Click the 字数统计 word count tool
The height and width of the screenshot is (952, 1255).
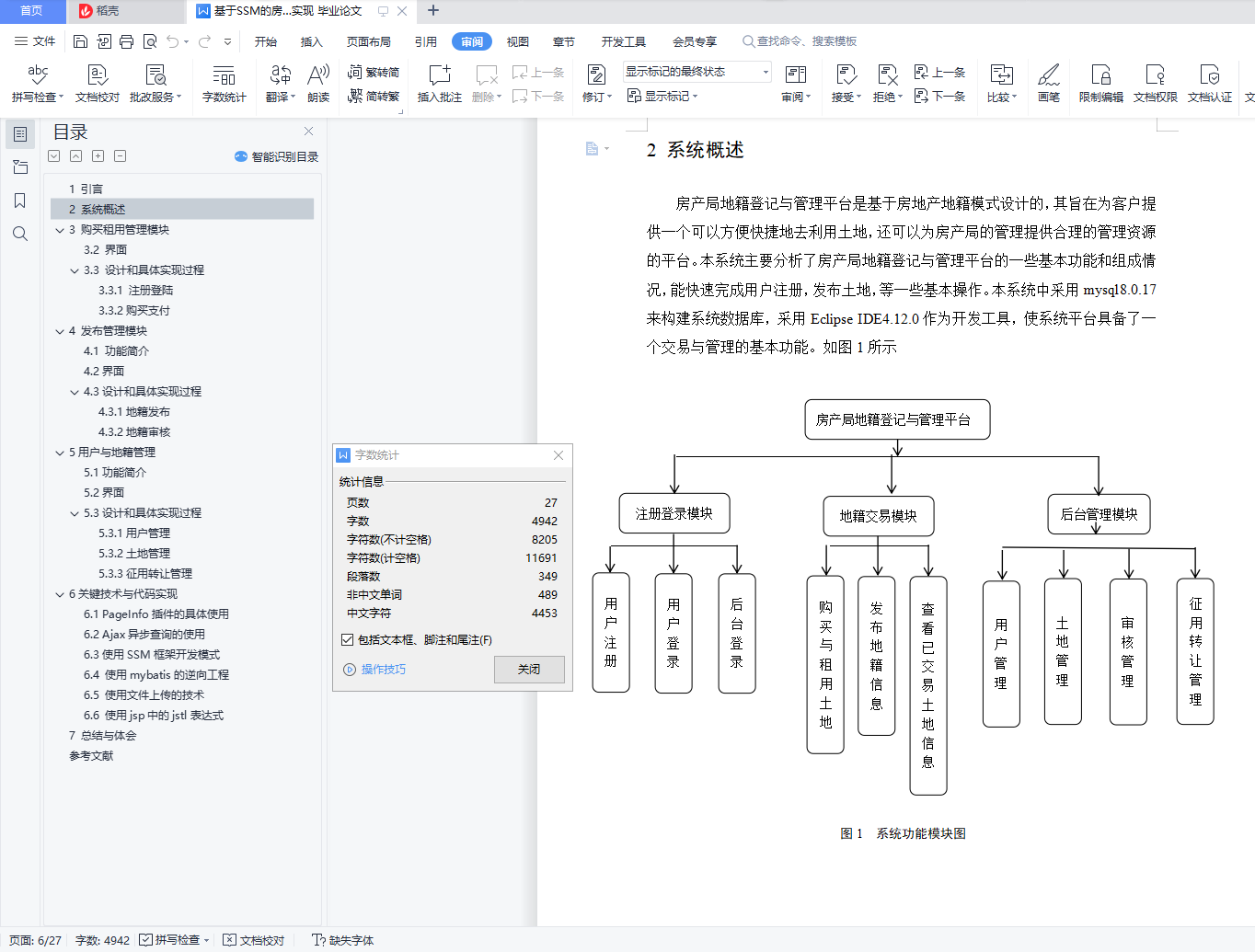click(224, 83)
